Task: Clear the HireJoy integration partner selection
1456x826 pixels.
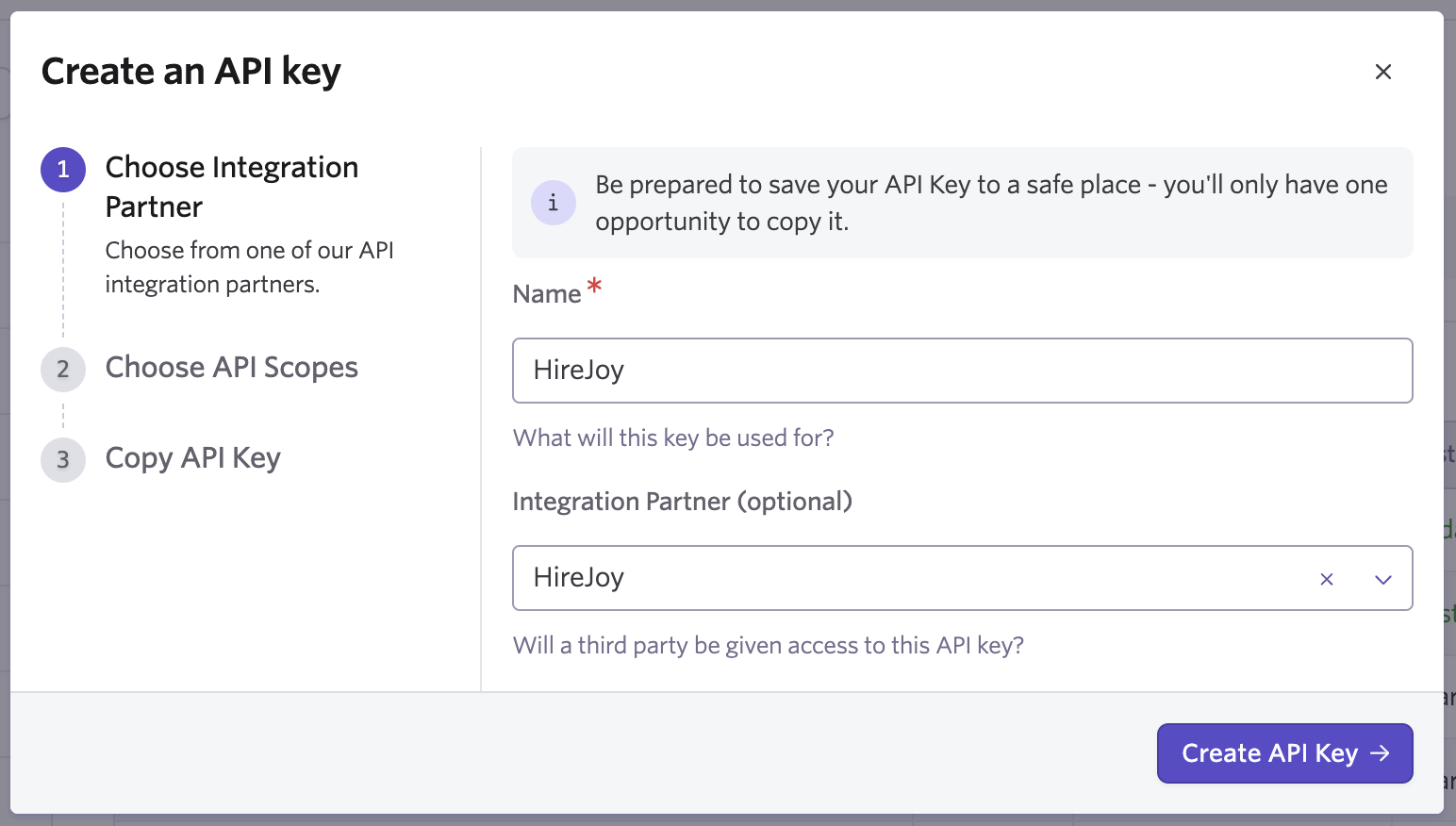Action: pyautogui.click(x=1327, y=579)
